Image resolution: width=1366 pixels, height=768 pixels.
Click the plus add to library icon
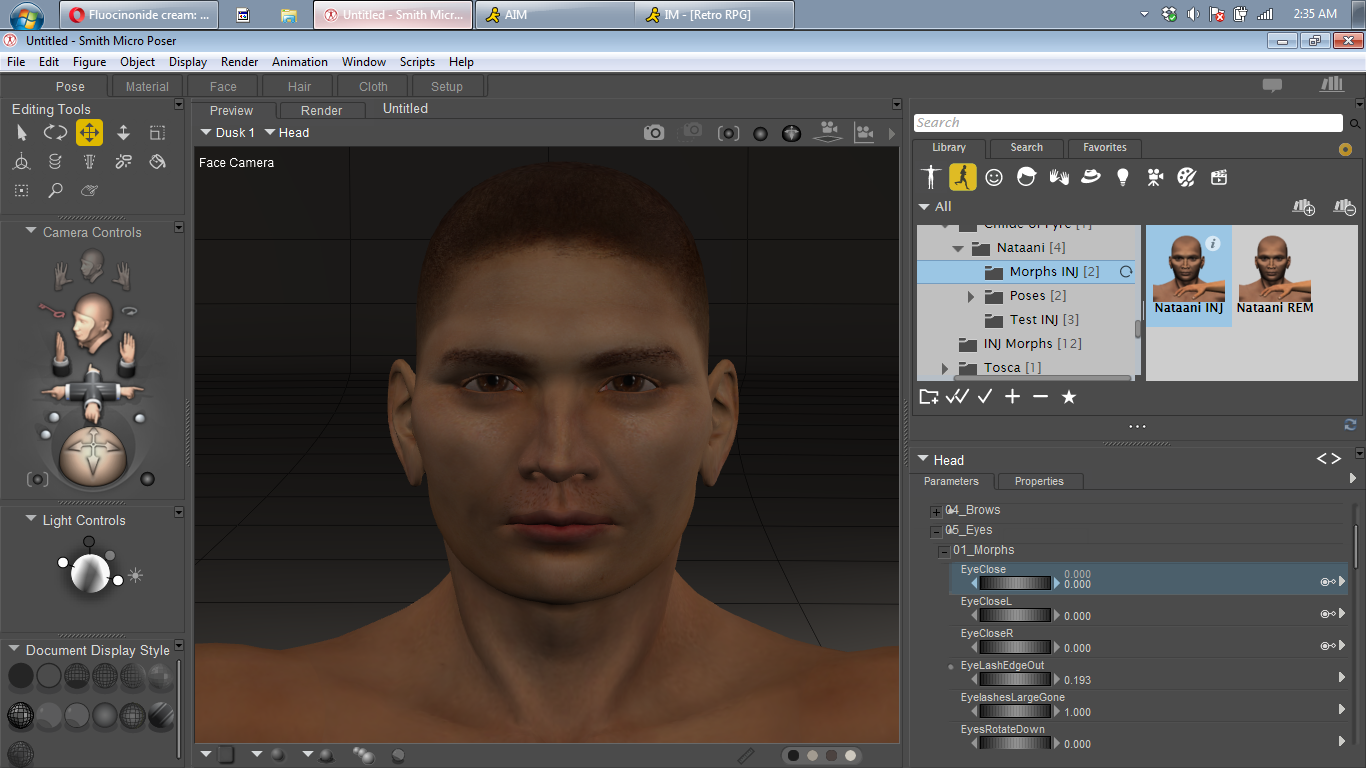[x=1013, y=397]
